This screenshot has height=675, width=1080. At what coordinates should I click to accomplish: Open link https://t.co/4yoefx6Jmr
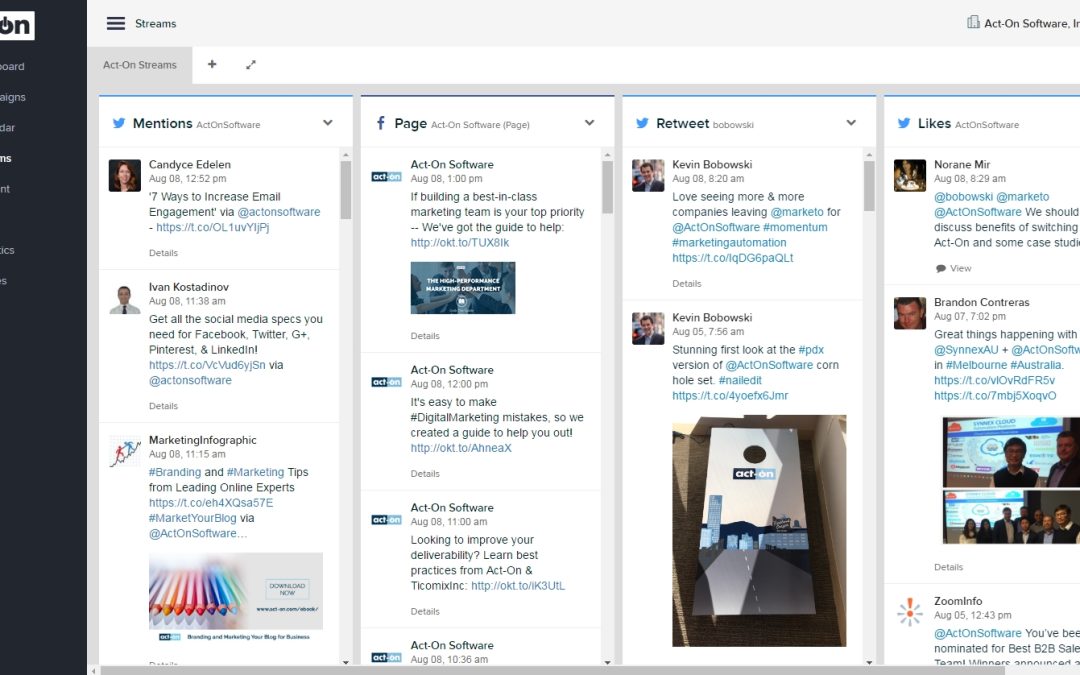[x=730, y=395]
